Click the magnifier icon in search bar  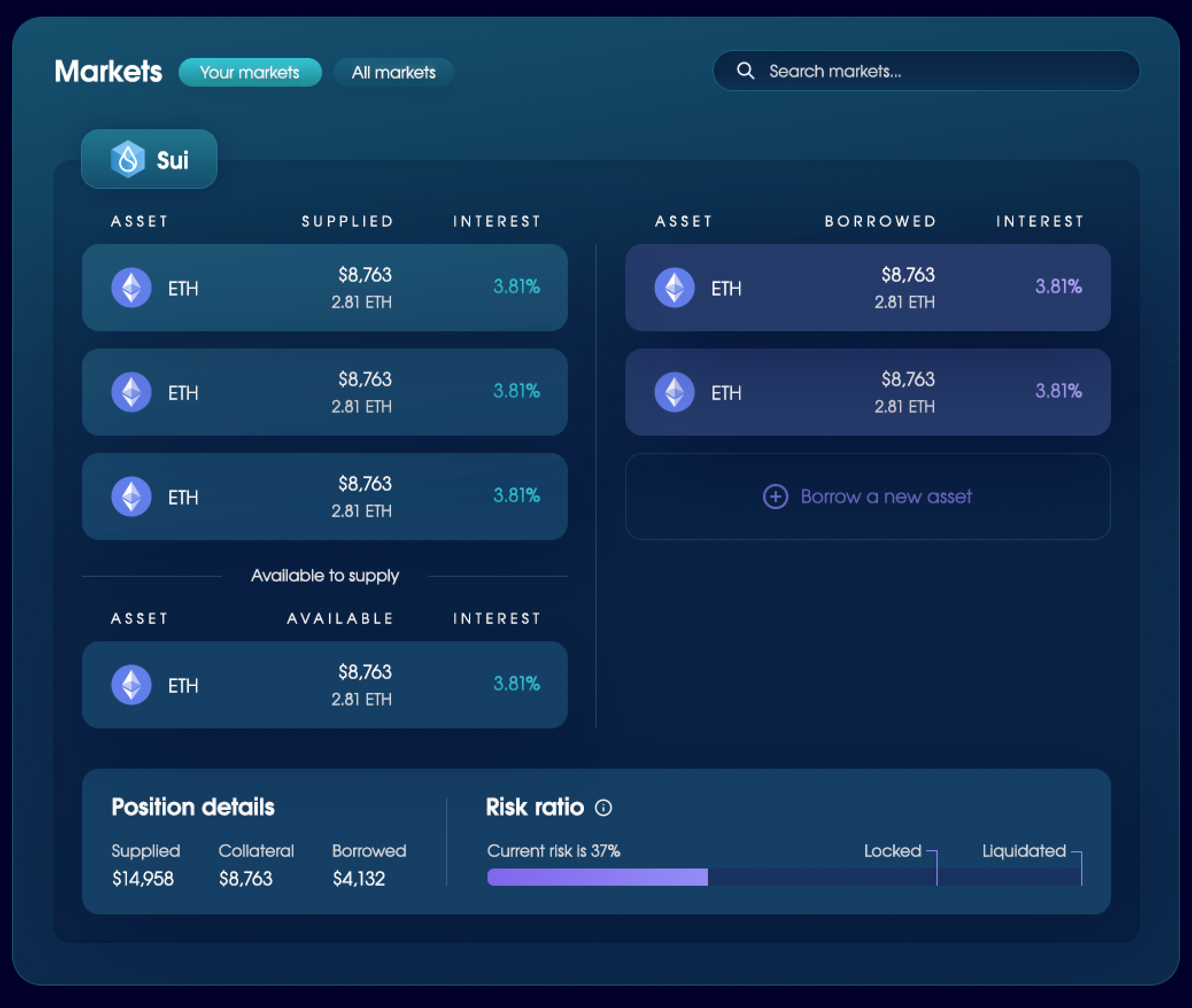coord(745,71)
